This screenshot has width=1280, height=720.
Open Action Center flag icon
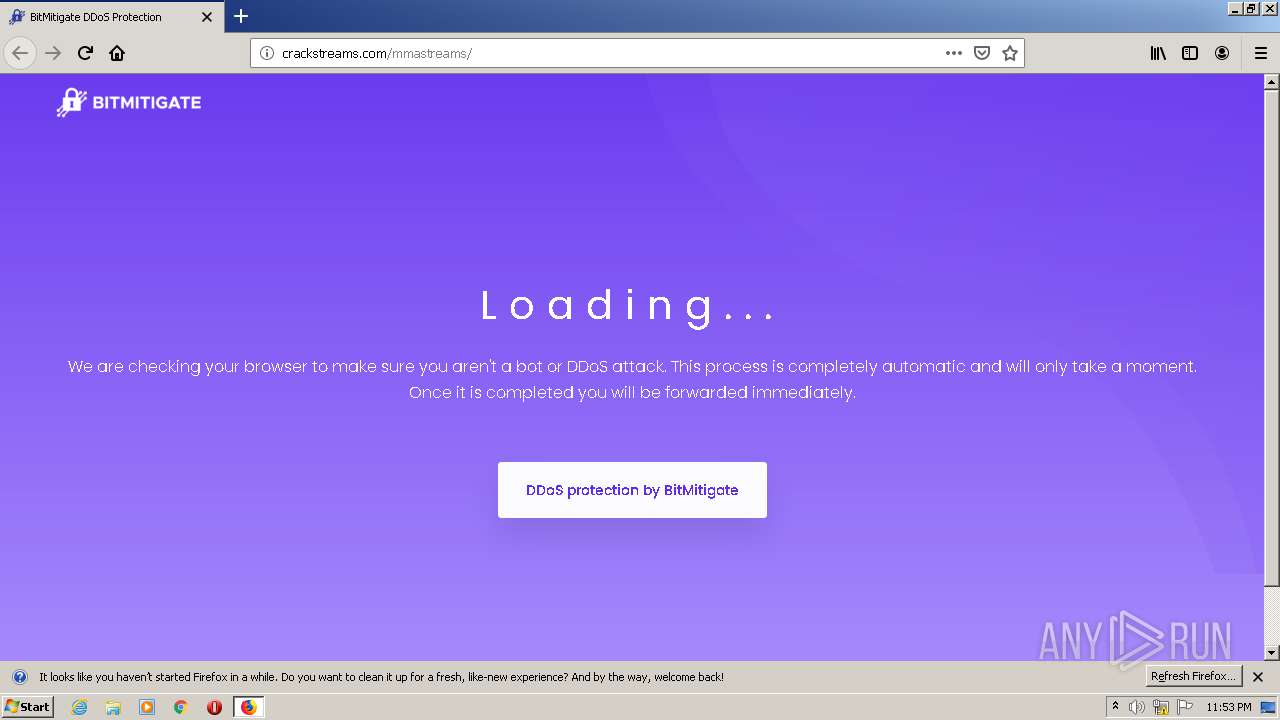(1185, 707)
